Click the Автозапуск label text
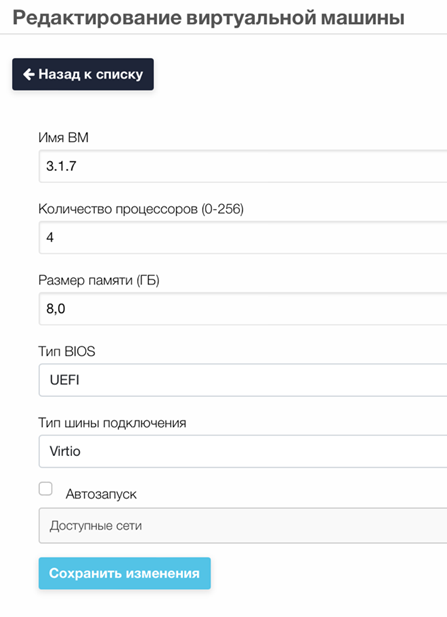Image resolution: width=447 pixels, height=617 pixels. click(101, 494)
